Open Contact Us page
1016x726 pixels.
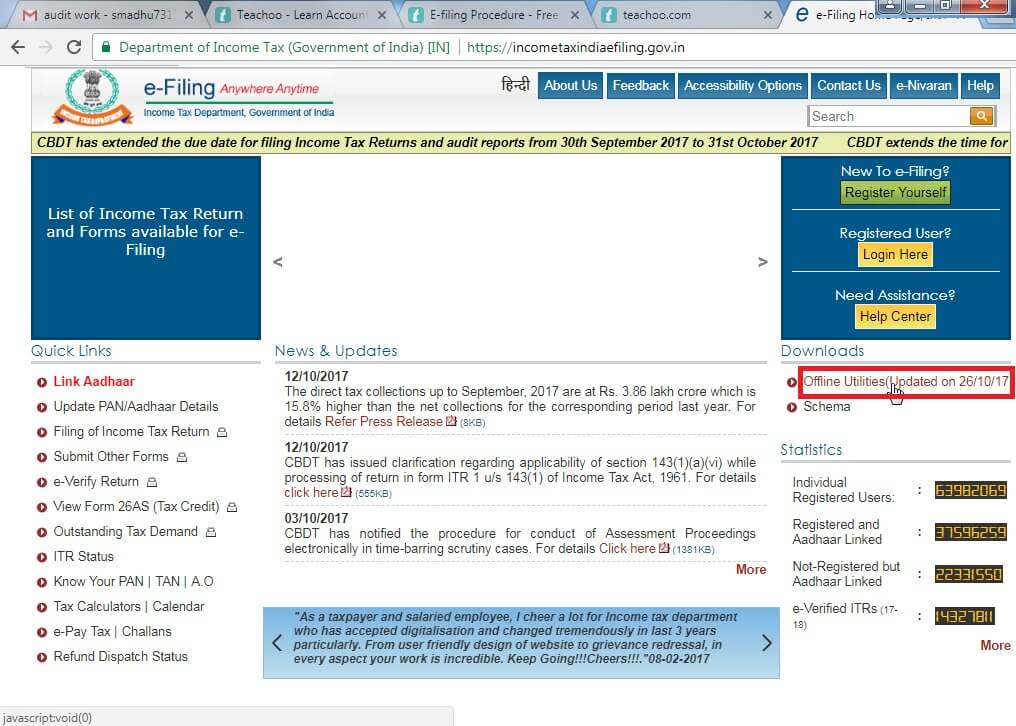pyautogui.click(x=848, y=86)
